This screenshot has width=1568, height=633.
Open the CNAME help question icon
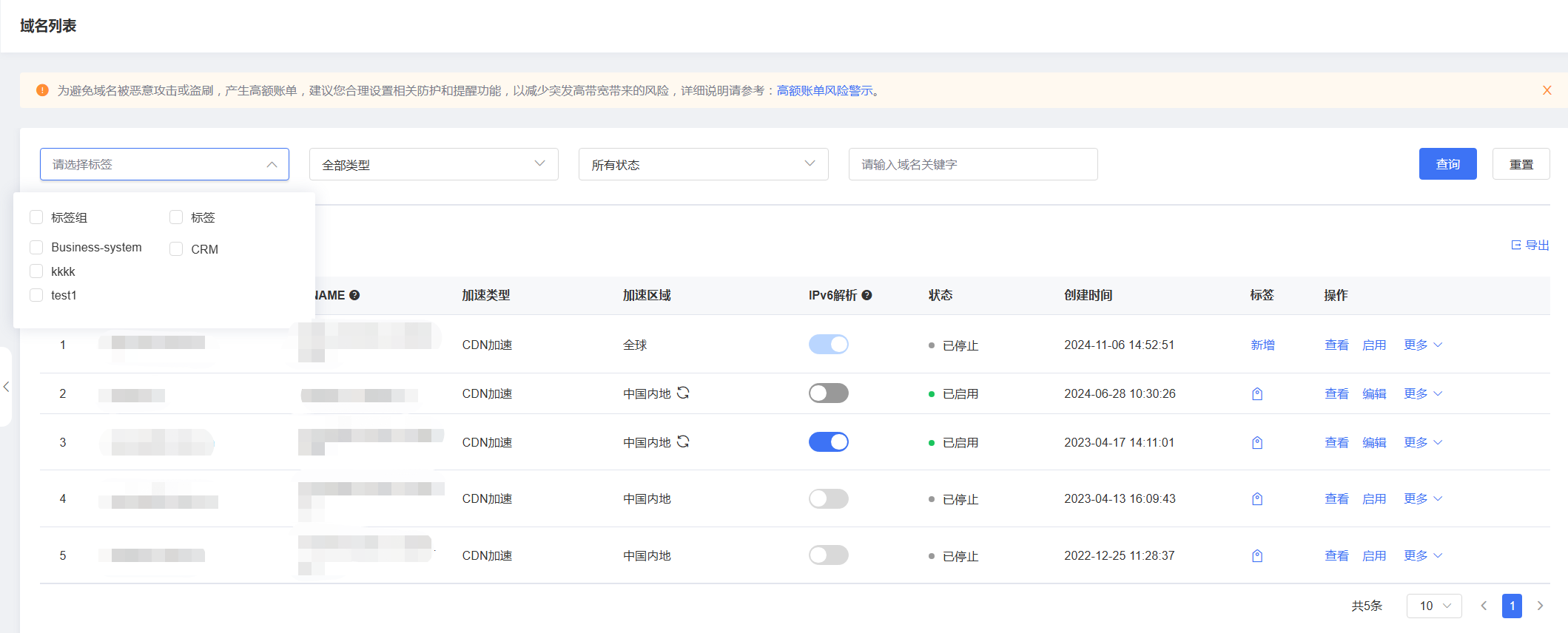pyautogui.click(x=354, y=295)
